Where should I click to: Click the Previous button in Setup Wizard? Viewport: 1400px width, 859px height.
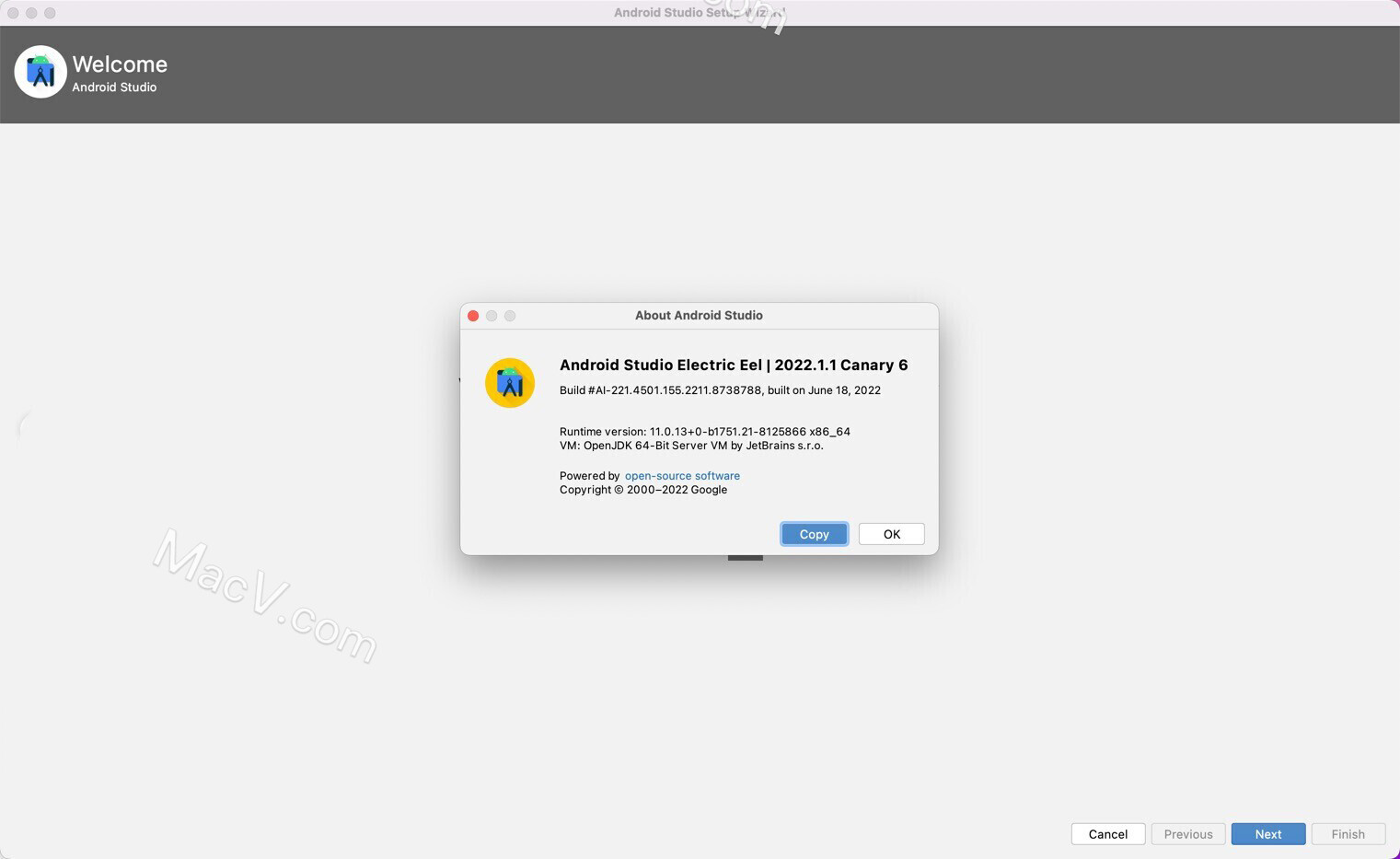click(x=1187, y=834)
